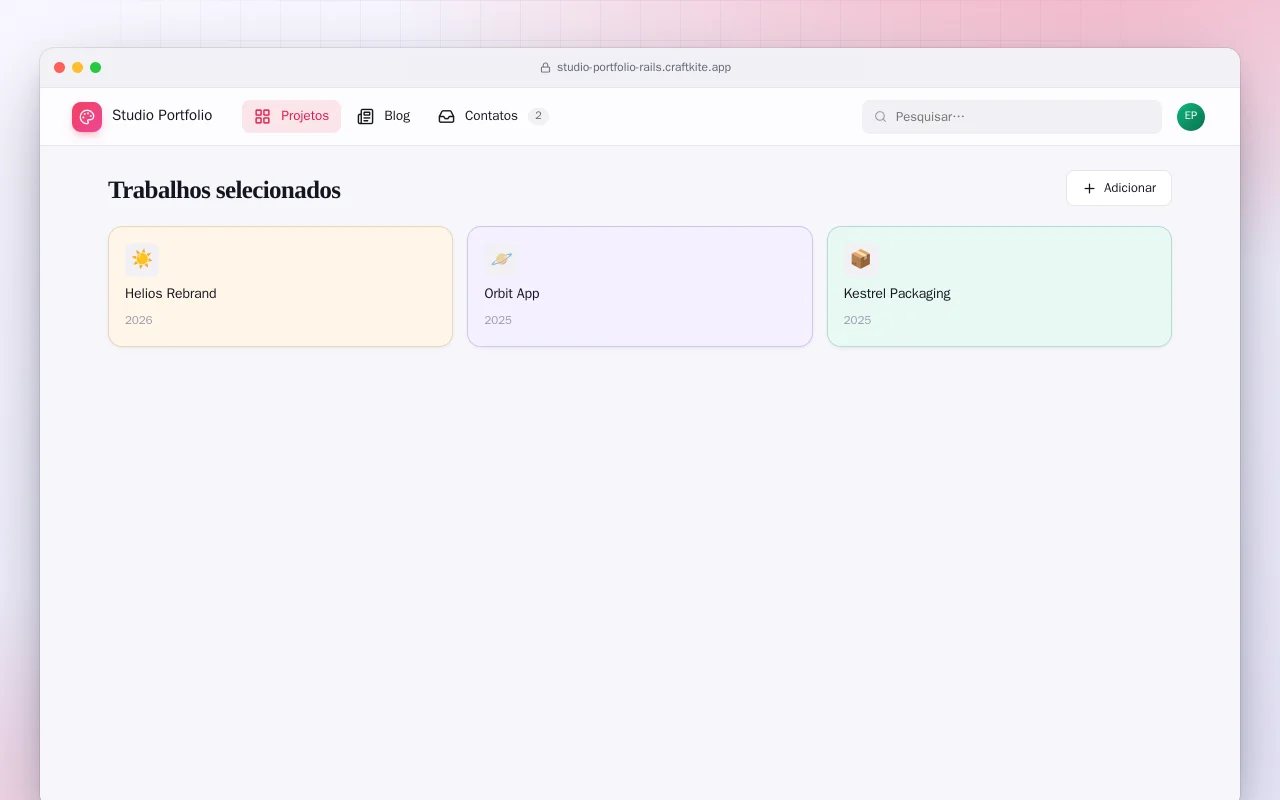Open the Contatos tab
Image resolution: width=1280 pixels, height=800 pixels.
point(494,116)
